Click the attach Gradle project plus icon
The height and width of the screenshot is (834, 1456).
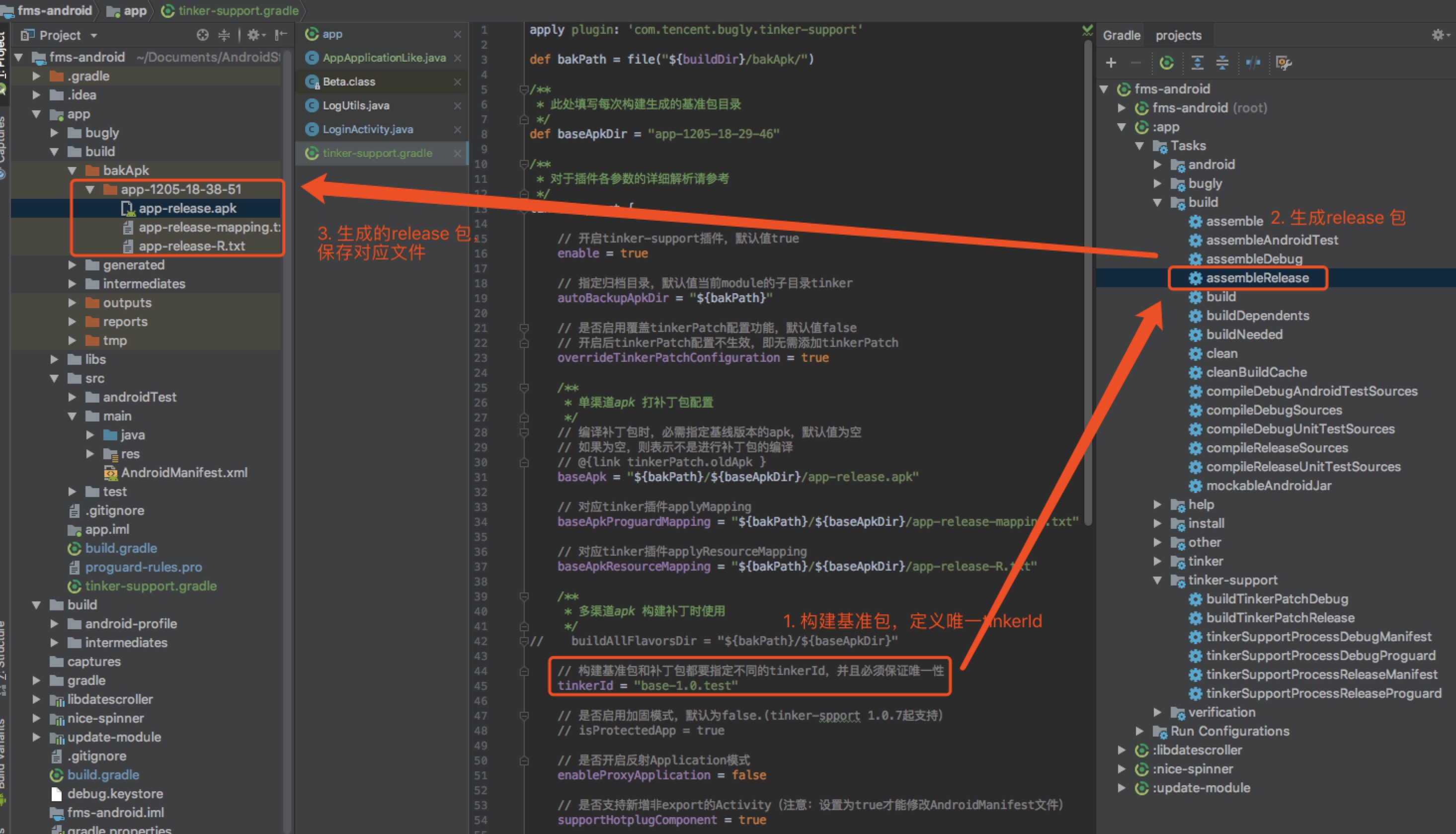click(1111, 63)
